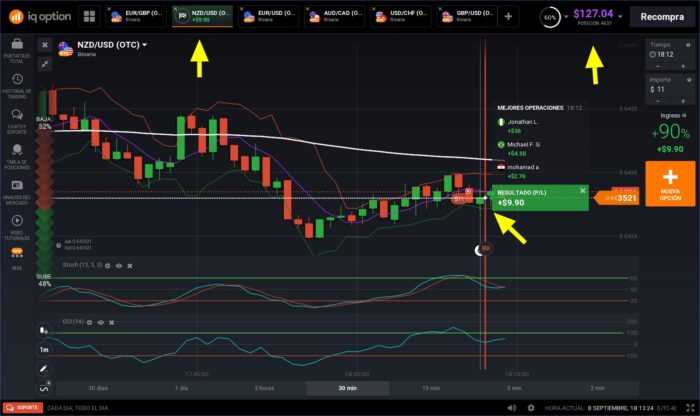
Task: Click the Ingreso info icon
Action: click(x=683, y=115)
